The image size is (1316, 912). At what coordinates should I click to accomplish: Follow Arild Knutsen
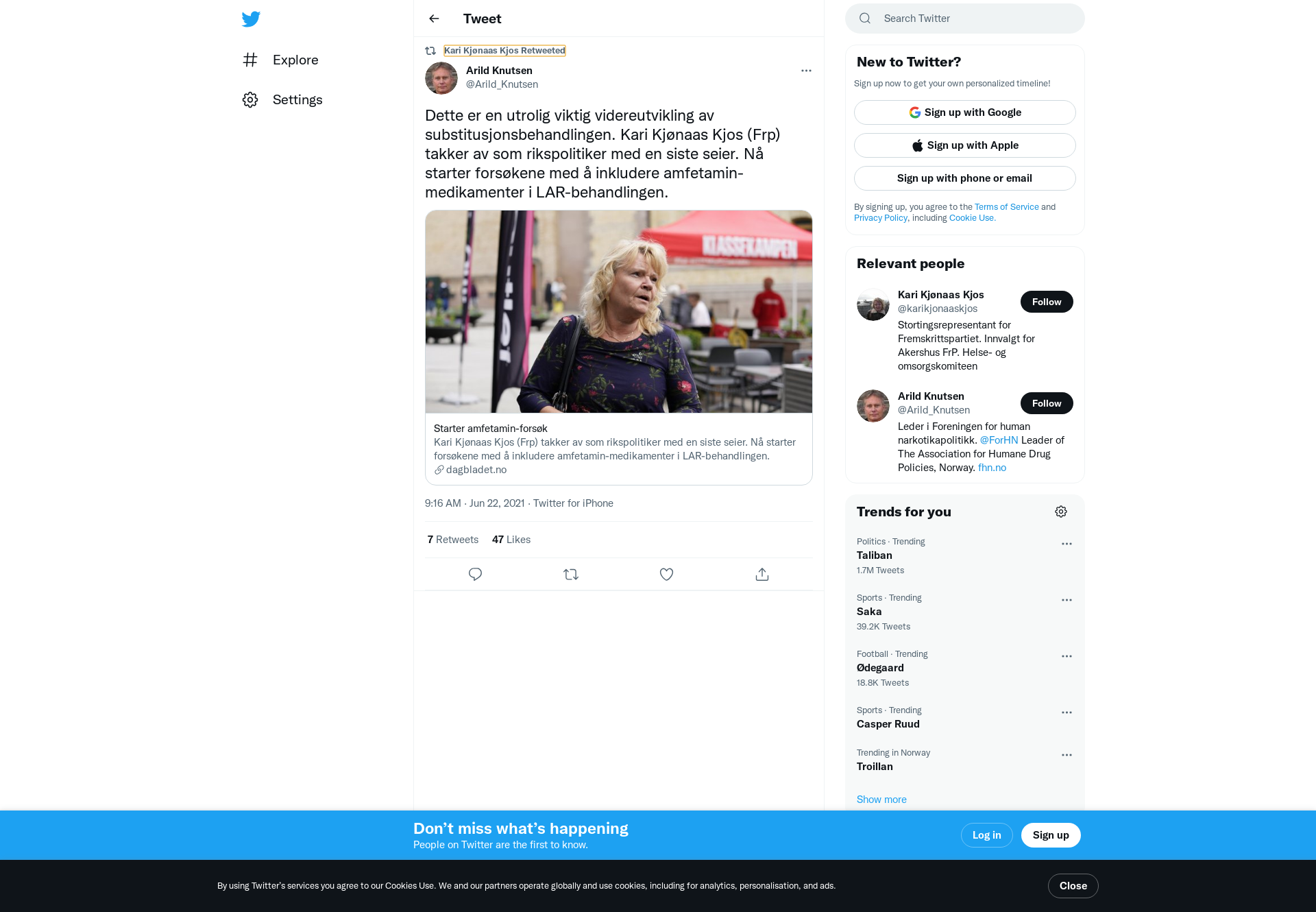(x=1047, y=403)
